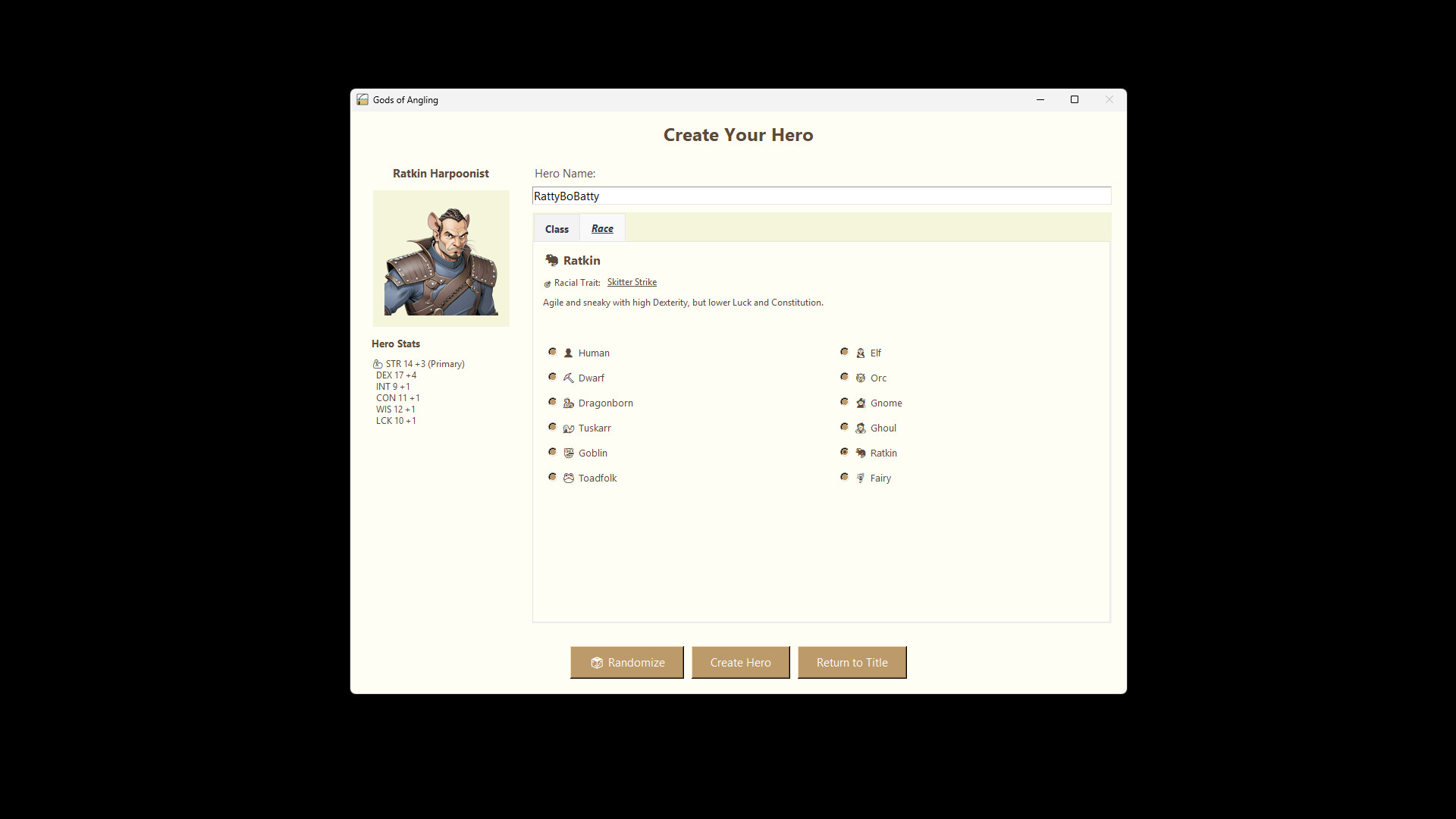Click the Tuskarr race icon
Image resolution: width=1456 pixels, height=819 pixels.
(x=568, y=428)
